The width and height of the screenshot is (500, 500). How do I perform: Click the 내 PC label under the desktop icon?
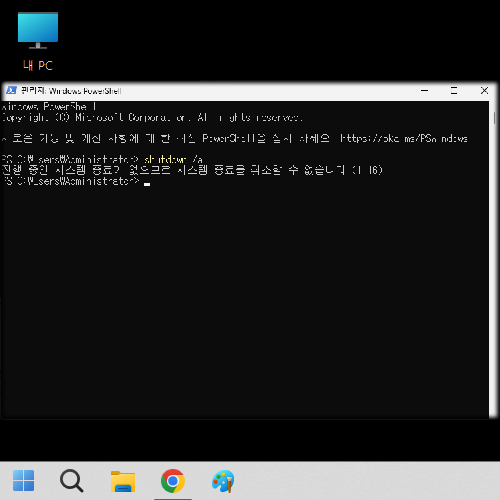tap(38, 65)
